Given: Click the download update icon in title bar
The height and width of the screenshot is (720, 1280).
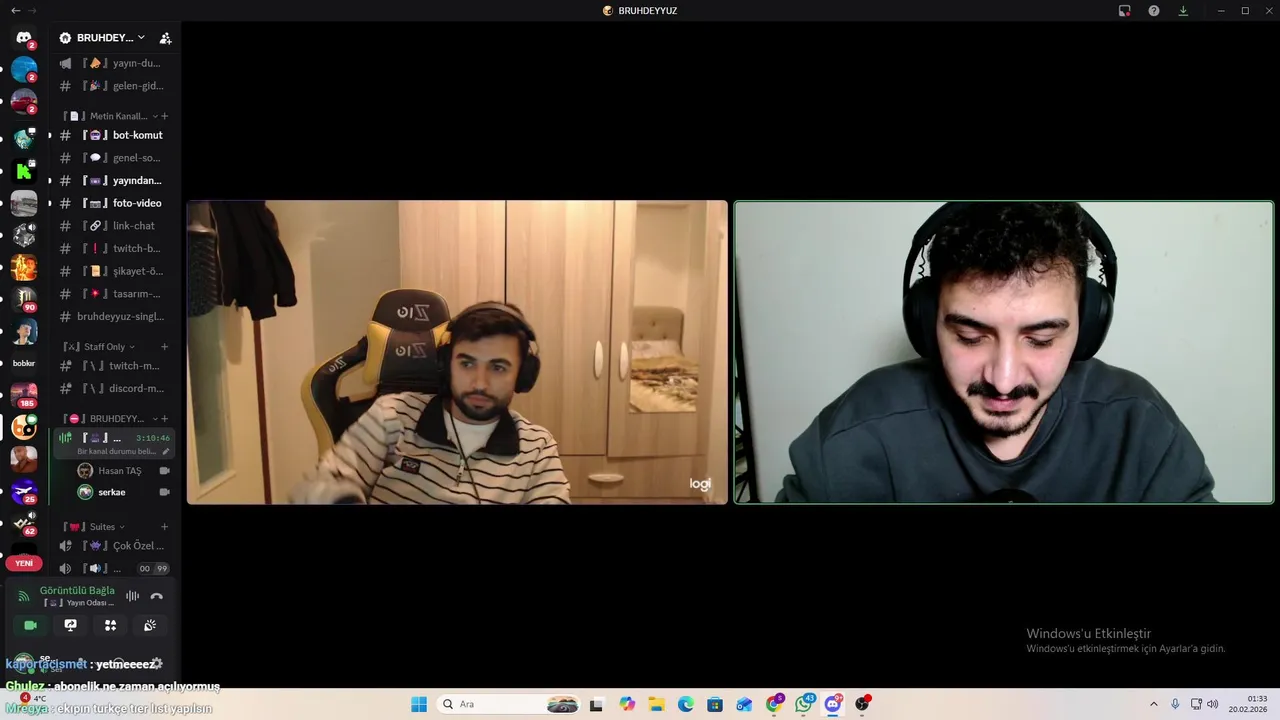Looking at the screenshot, I should pos(1183,10).
